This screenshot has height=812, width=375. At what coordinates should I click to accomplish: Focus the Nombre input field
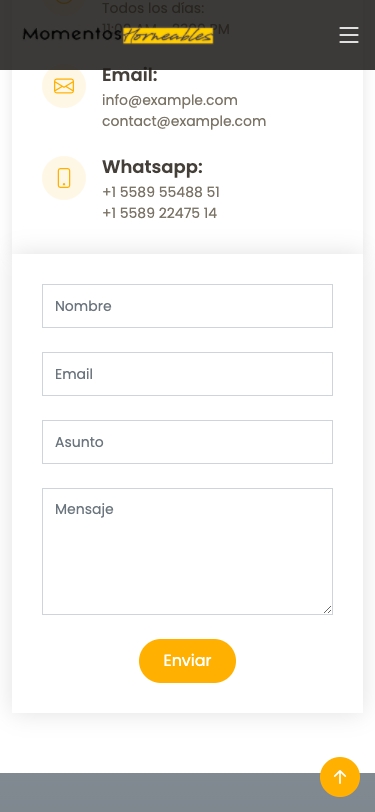188,306
